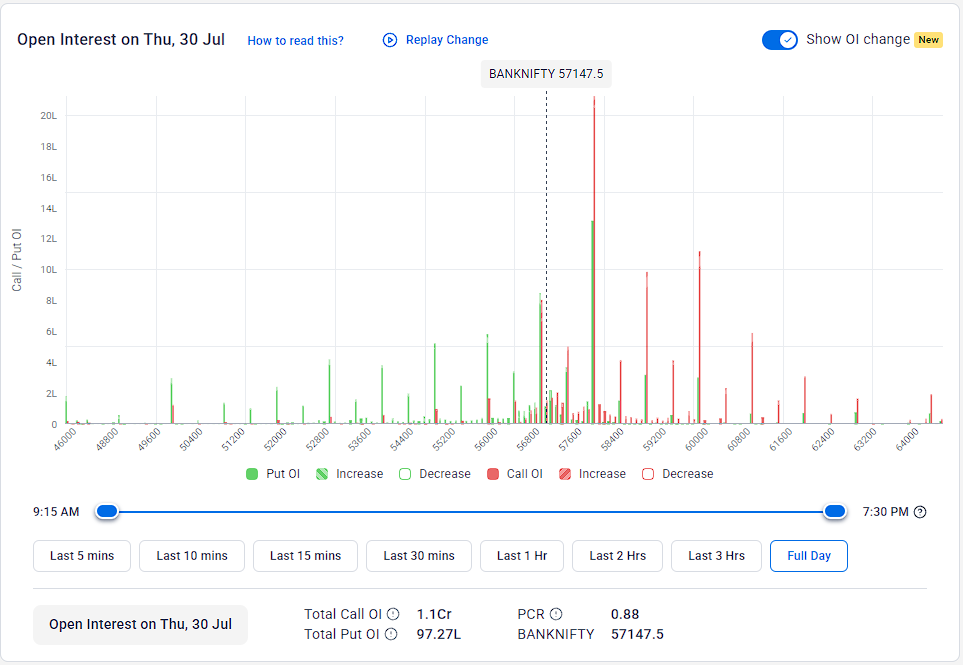Click the 9:15 AM start slider handle

[107, 511]
